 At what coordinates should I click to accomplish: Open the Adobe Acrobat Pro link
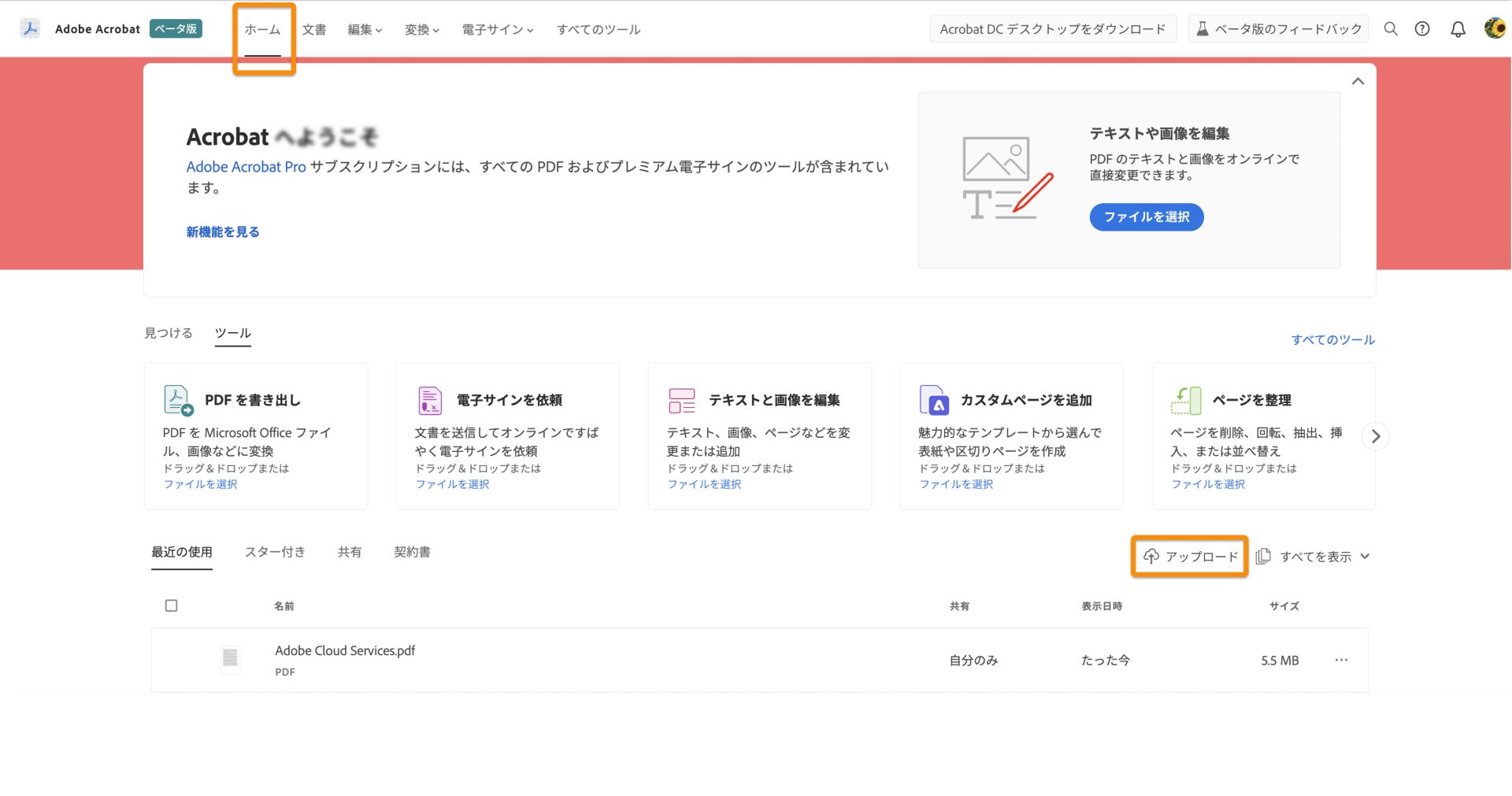click(246, 167)
